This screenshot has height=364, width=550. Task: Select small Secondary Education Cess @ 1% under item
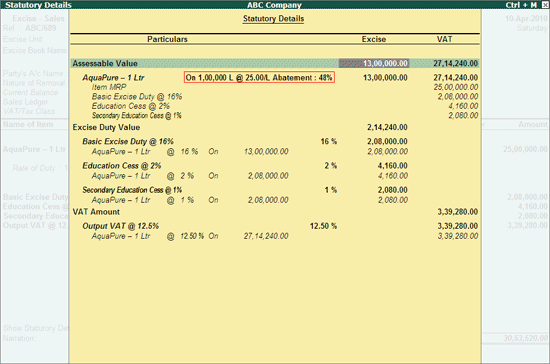click(x=136, y=115)
